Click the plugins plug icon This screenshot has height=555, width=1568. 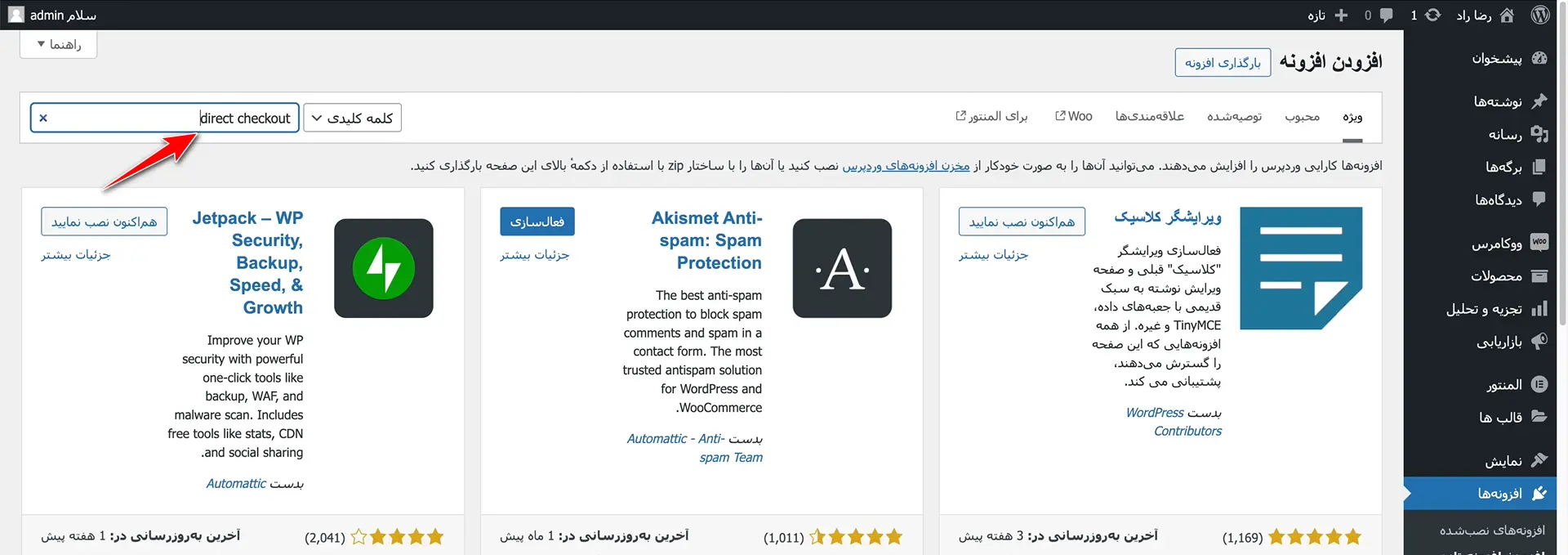(x=1539, y=493)
